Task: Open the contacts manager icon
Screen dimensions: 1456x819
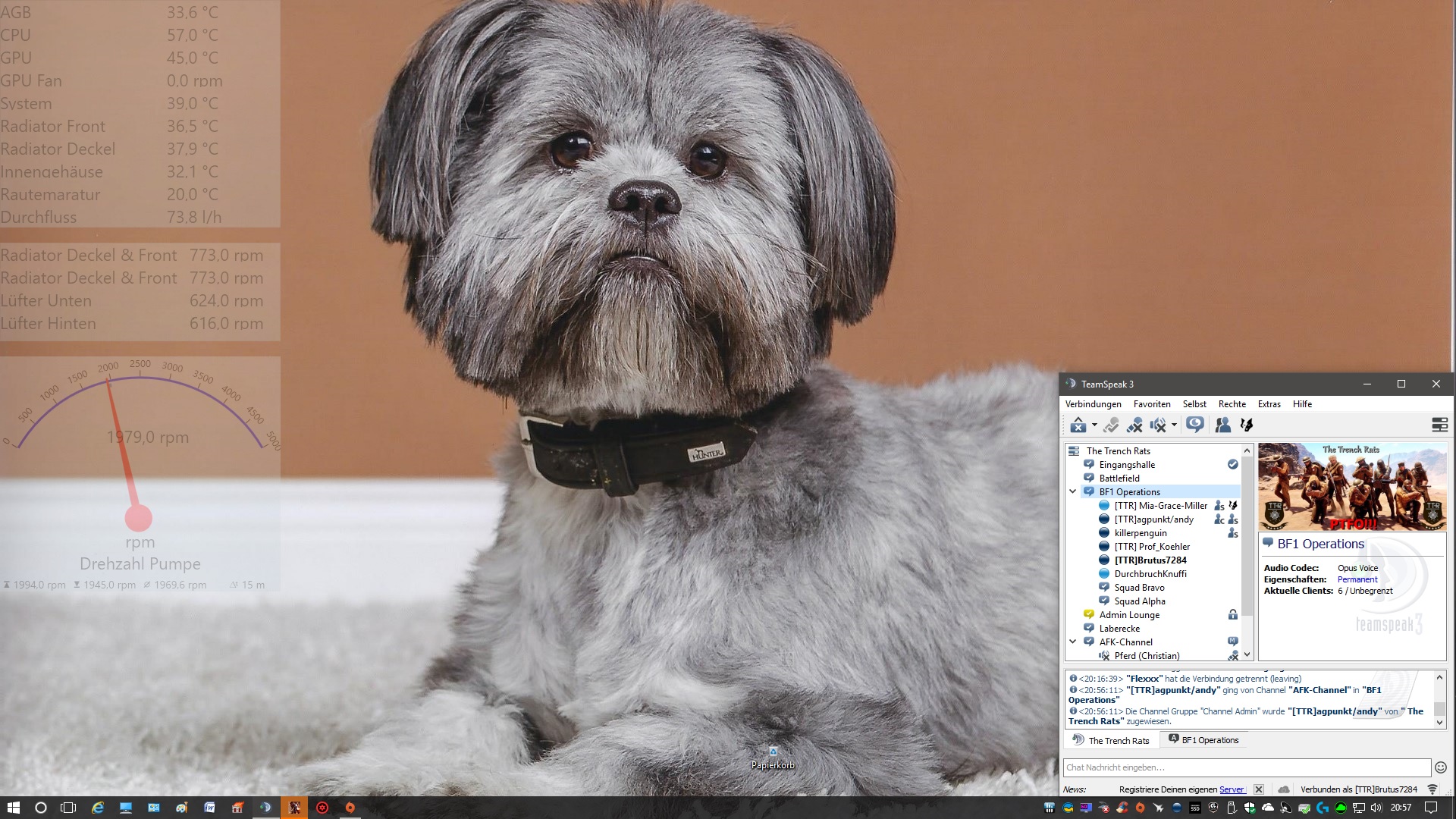Action: pyautogui.click(x=1222, y=425)
